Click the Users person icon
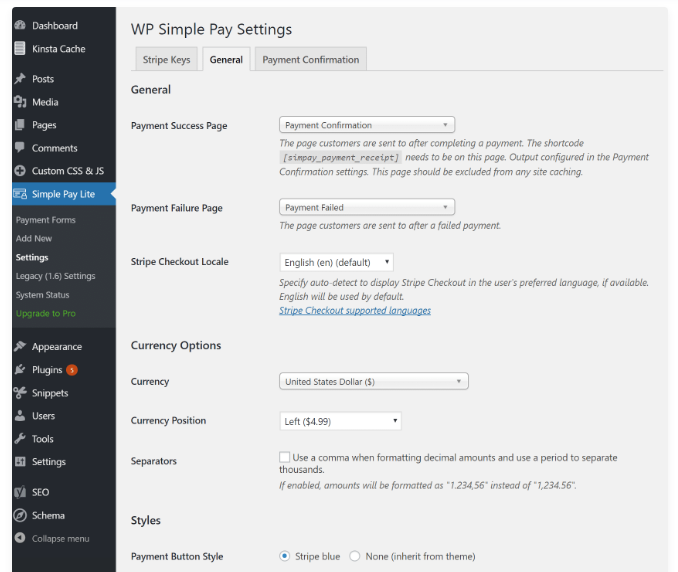 click(20, 415)
